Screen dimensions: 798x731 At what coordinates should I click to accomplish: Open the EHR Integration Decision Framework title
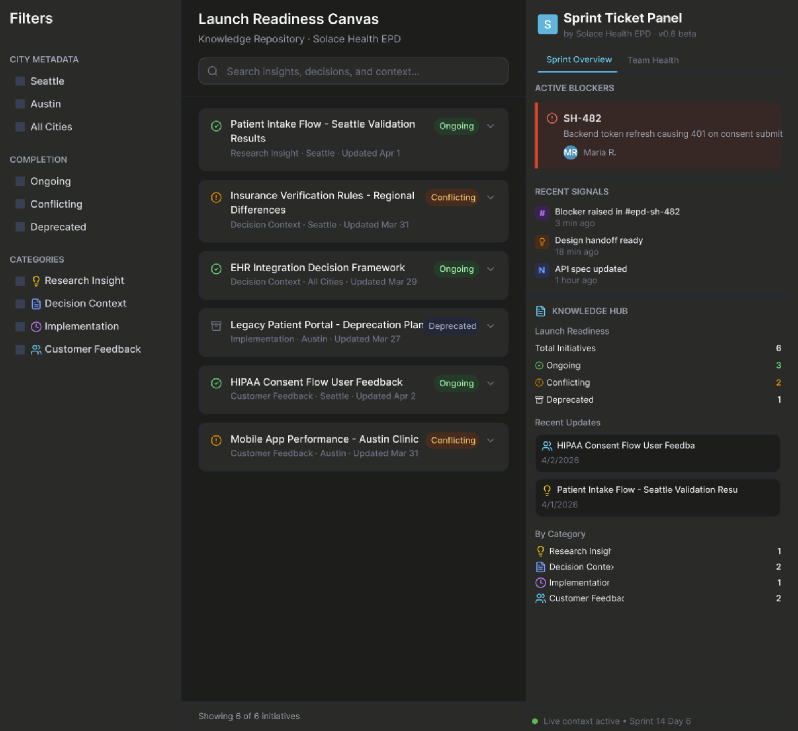318,268
